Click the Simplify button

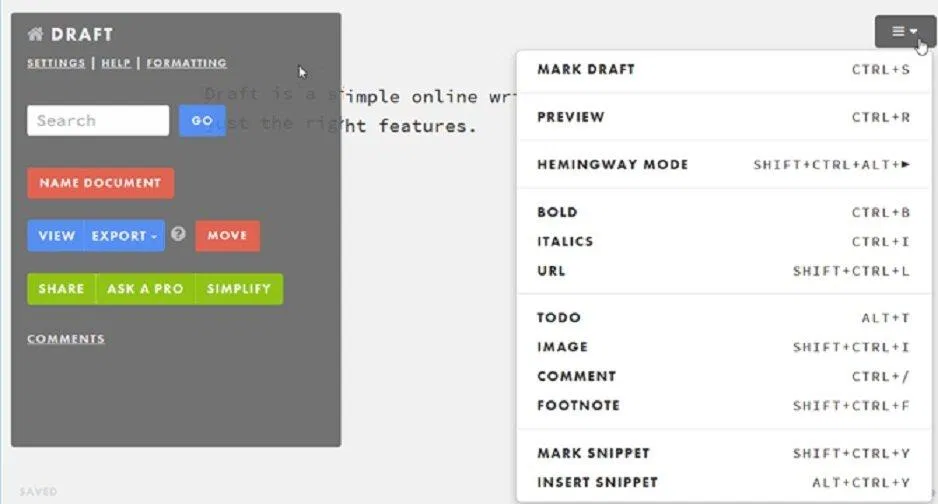tap(239, 289)
